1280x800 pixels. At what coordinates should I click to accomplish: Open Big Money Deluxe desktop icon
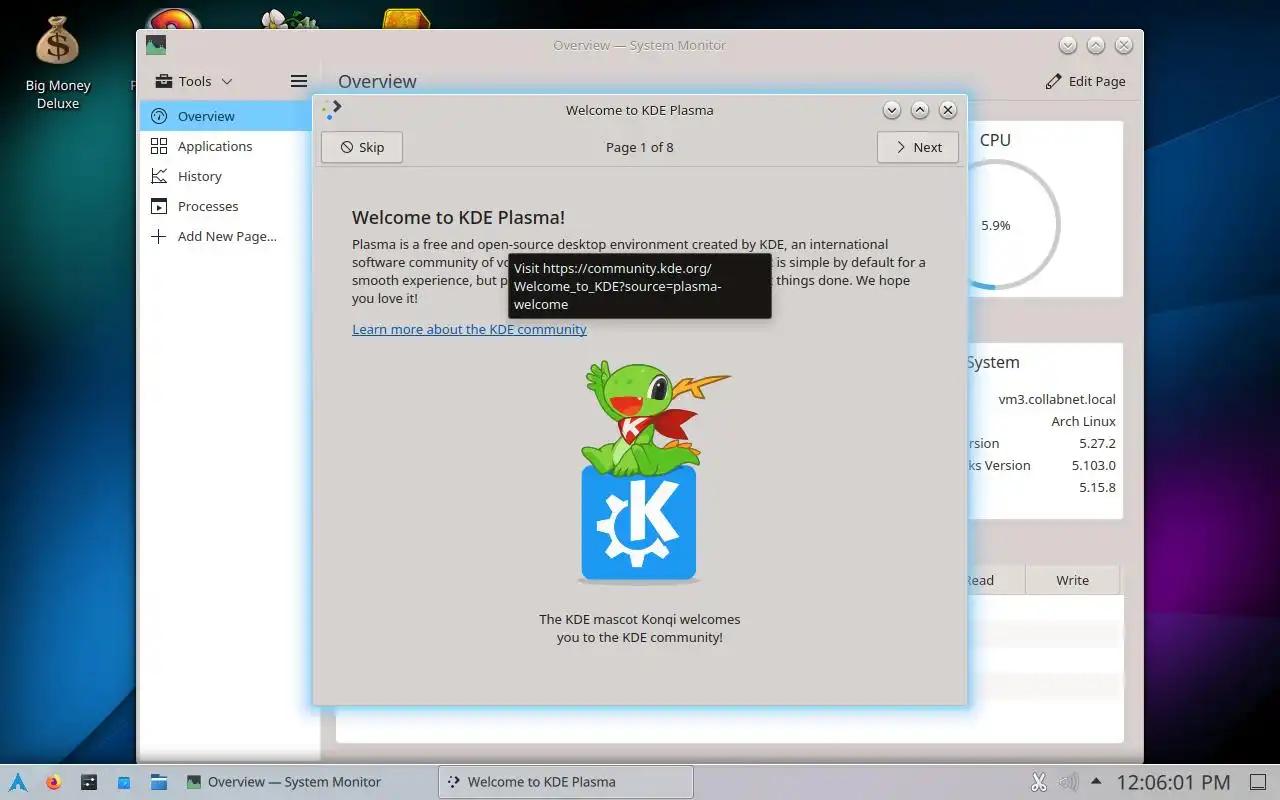(57, 62)
